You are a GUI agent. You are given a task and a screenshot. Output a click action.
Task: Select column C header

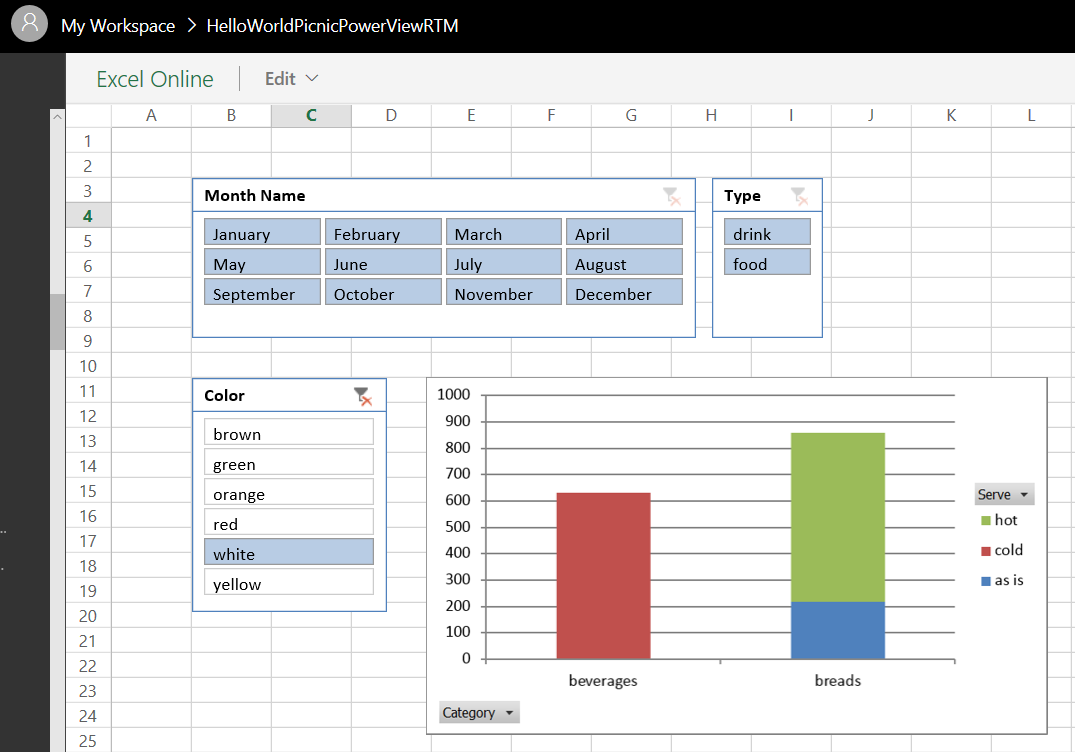[x=311, y=116]
